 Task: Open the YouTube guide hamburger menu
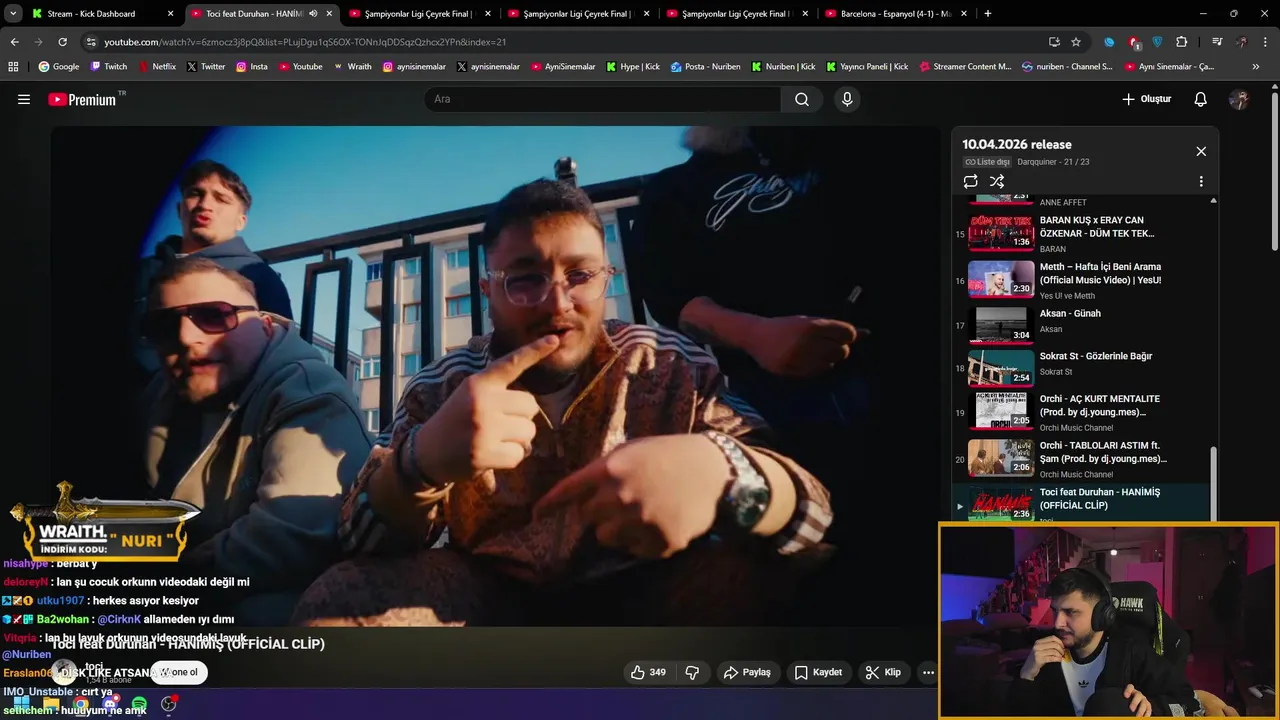[24, 99]
